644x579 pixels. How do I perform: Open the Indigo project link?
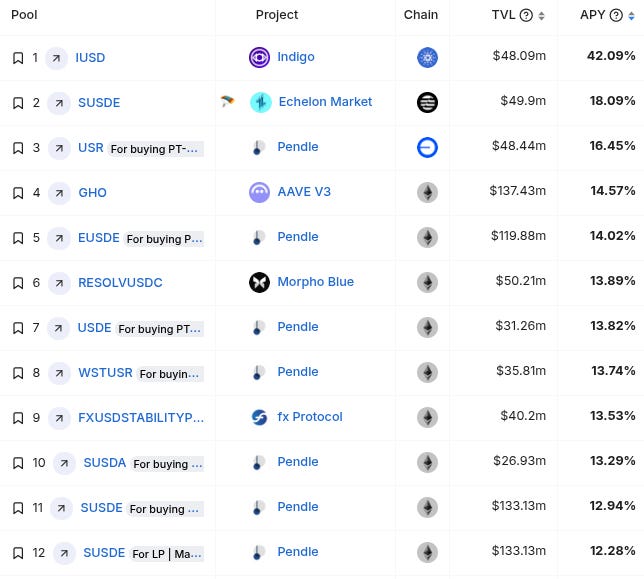[296, 57]
